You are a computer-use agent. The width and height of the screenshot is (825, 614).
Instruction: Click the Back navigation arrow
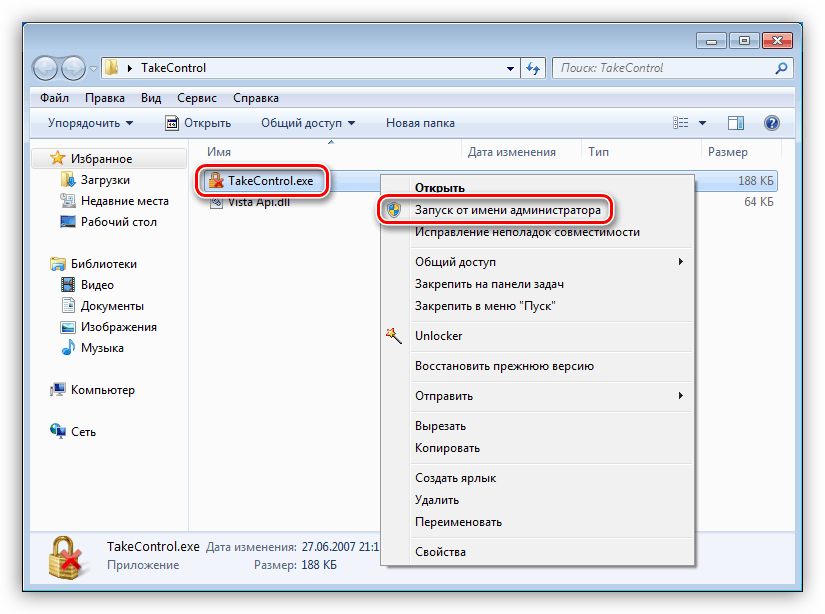pos(45,68)
